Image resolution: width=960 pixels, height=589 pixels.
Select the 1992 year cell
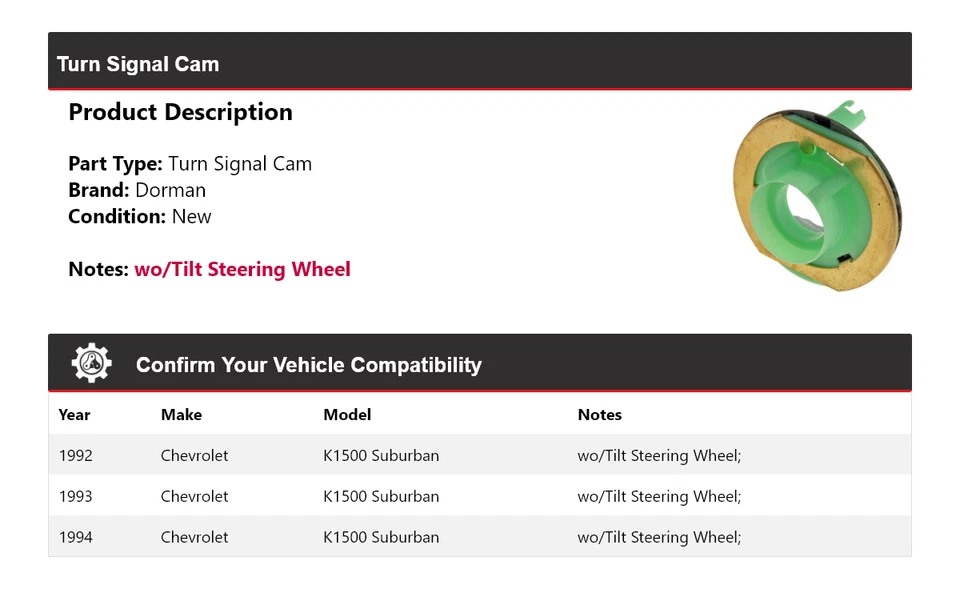coord(75,456)
